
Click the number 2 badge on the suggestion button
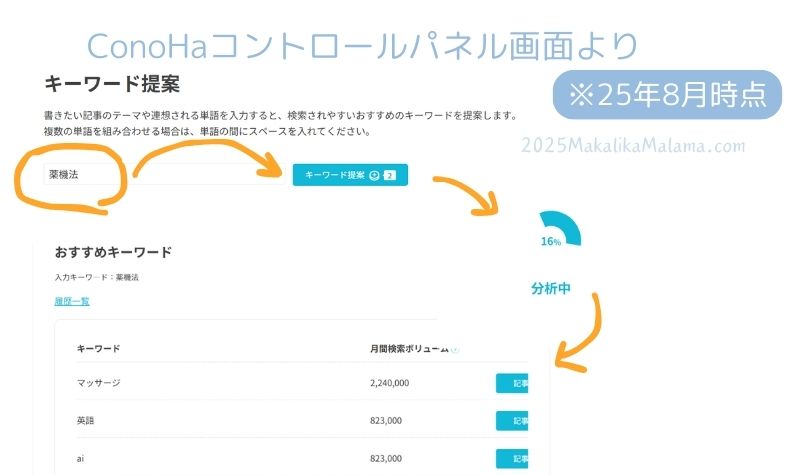390,175
